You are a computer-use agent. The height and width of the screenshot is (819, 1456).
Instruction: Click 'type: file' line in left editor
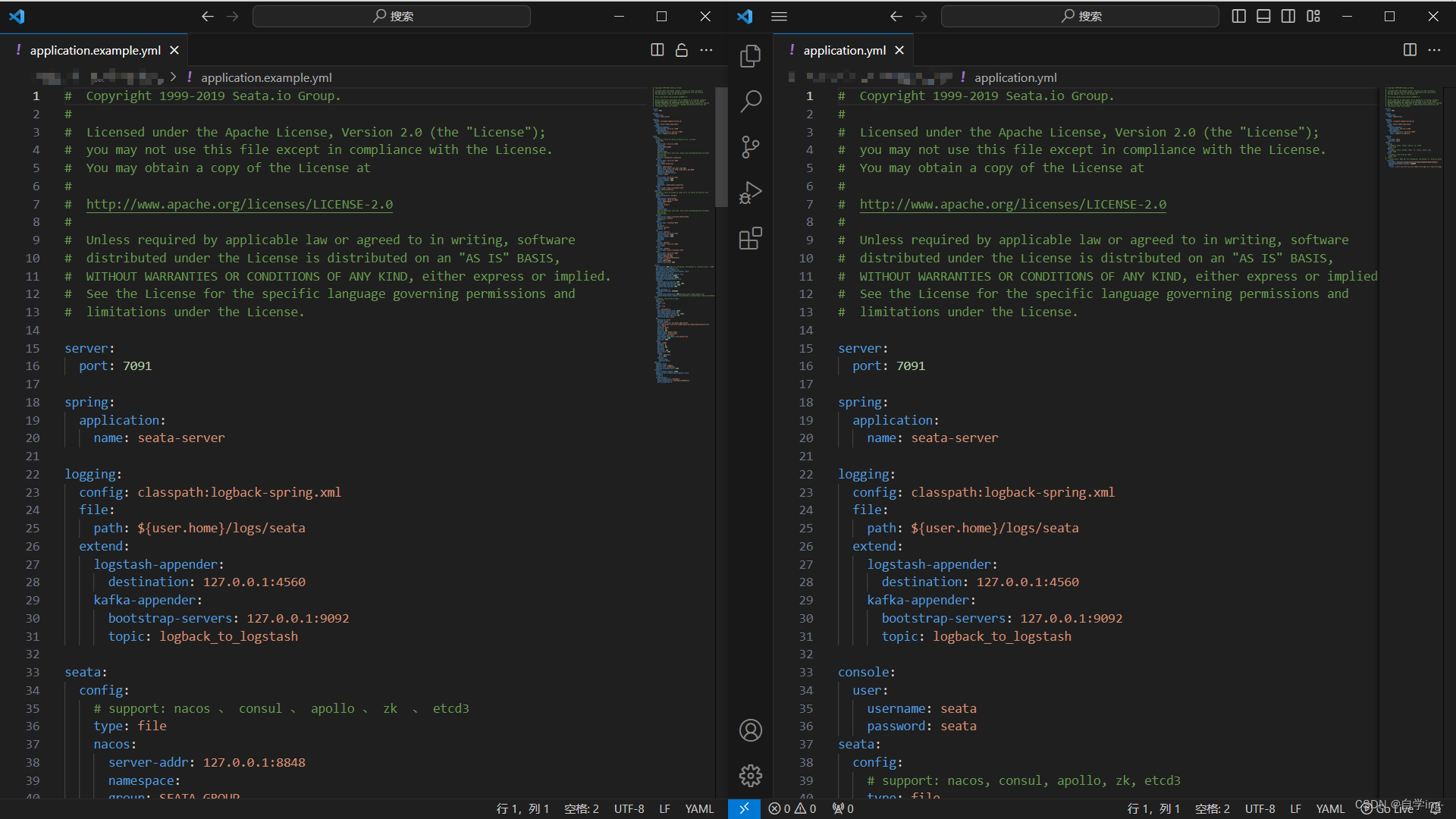tap(130, 726)
